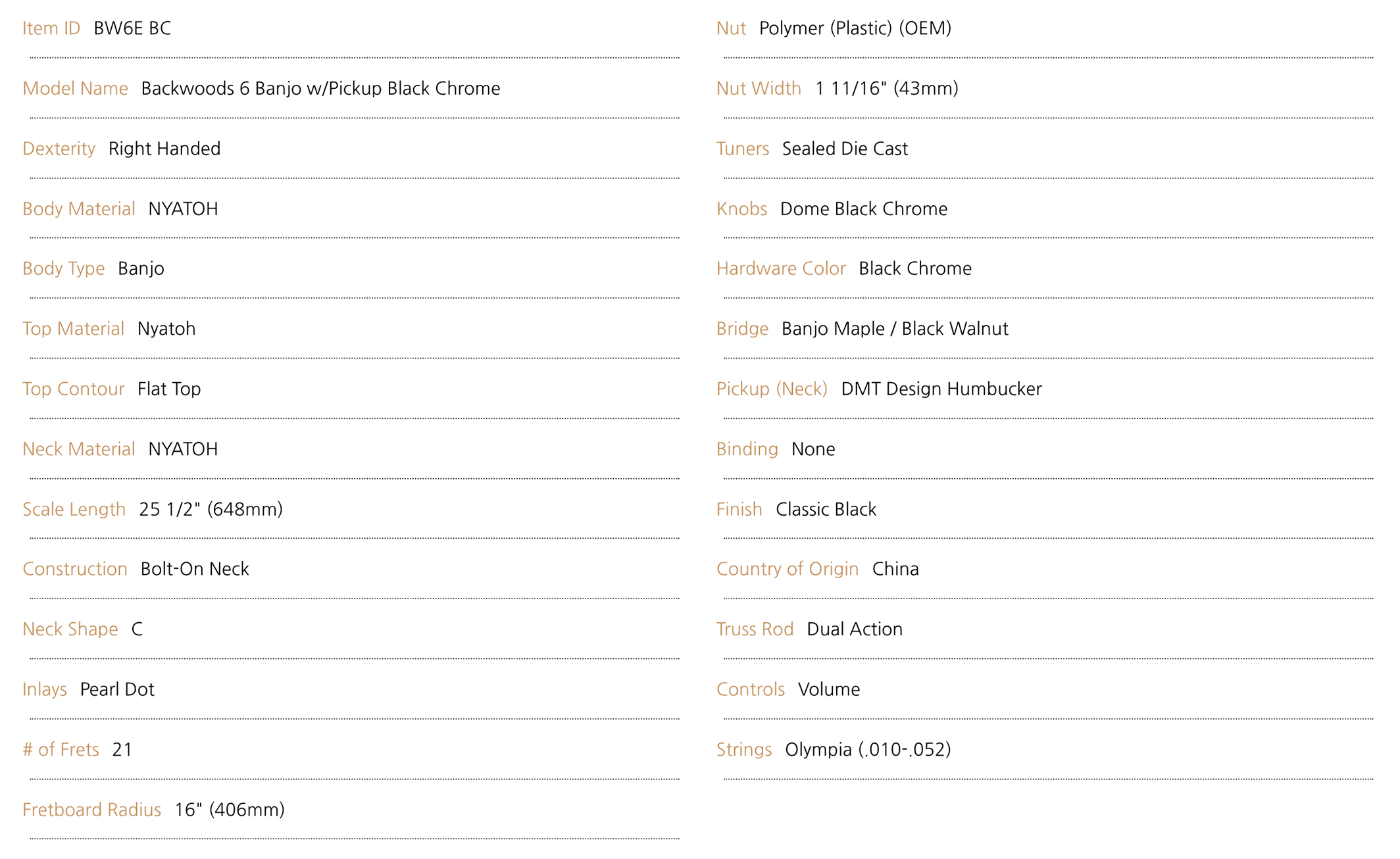This screenshot has height=859, width=1400.
Task: Select the Bolt-On Neck construction value
Action: tap(195, 569)
